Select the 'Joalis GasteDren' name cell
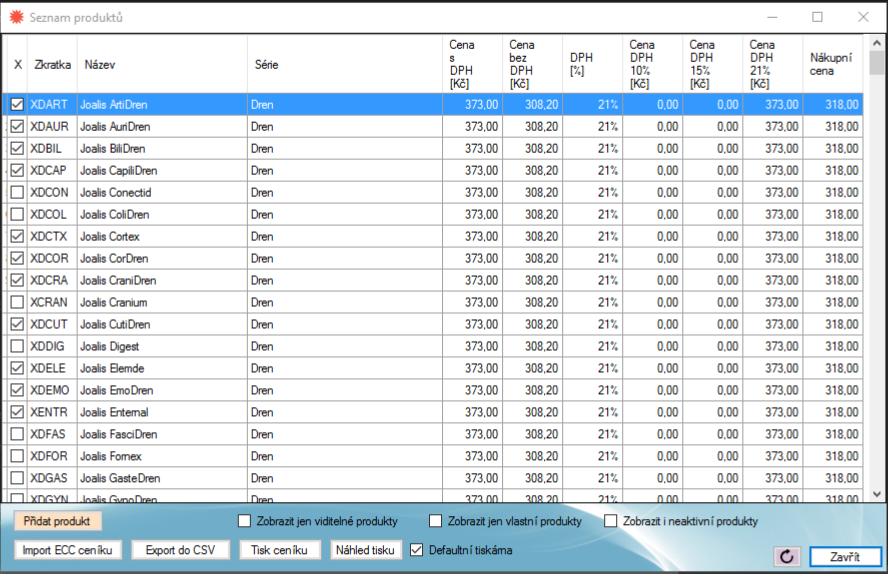 click(x=162, y=479)
